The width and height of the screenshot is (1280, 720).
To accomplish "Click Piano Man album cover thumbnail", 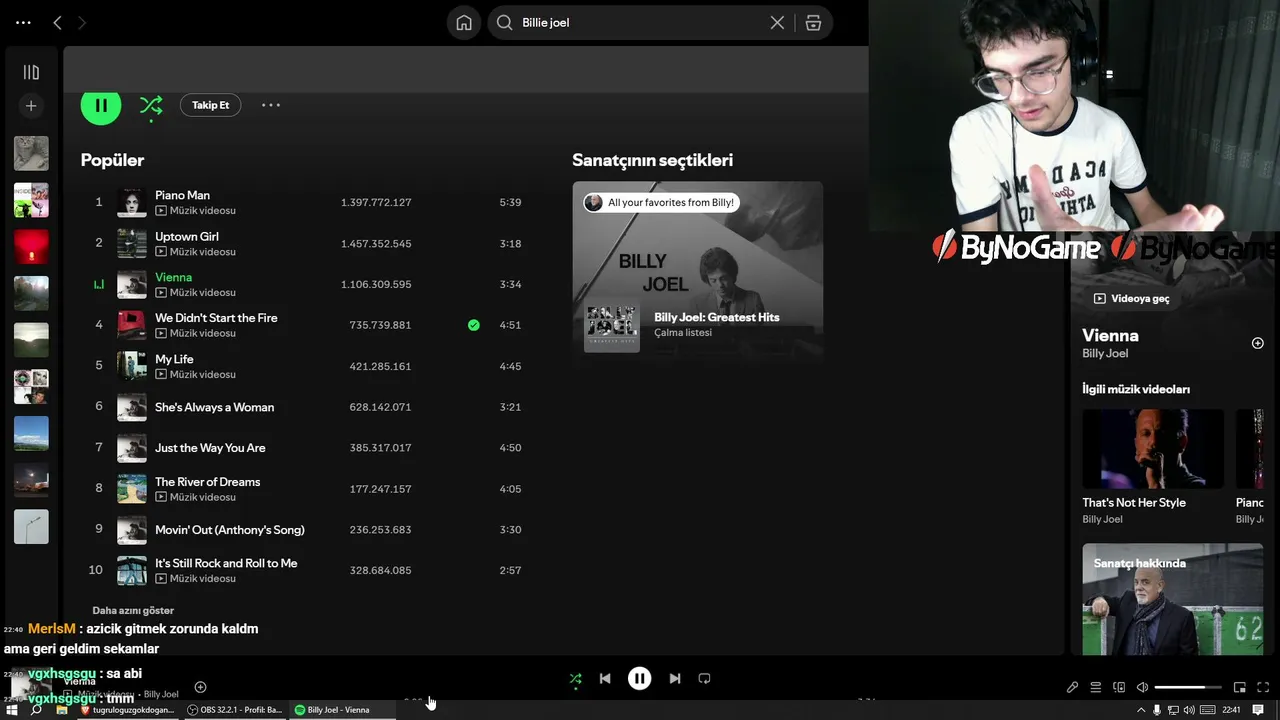I will pyautogui.click(x=132, y=202).
